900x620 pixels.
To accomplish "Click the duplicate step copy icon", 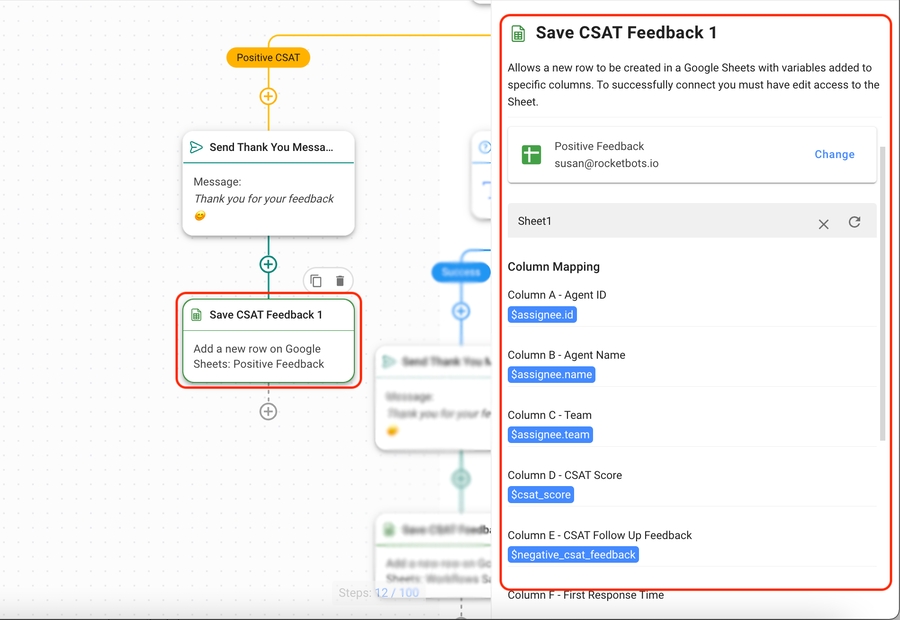I will (x=316, y=281).
